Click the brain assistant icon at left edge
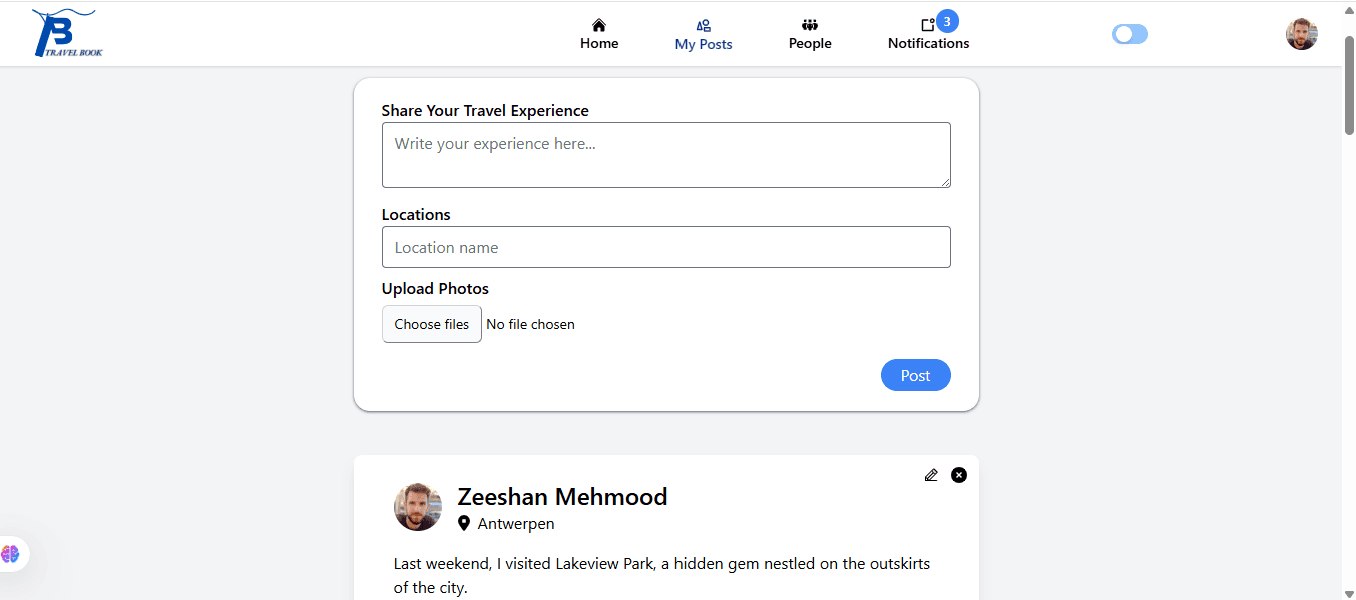Image resolution: width=1356 pixels, height=600 pixels. click(x=11, y=554)
